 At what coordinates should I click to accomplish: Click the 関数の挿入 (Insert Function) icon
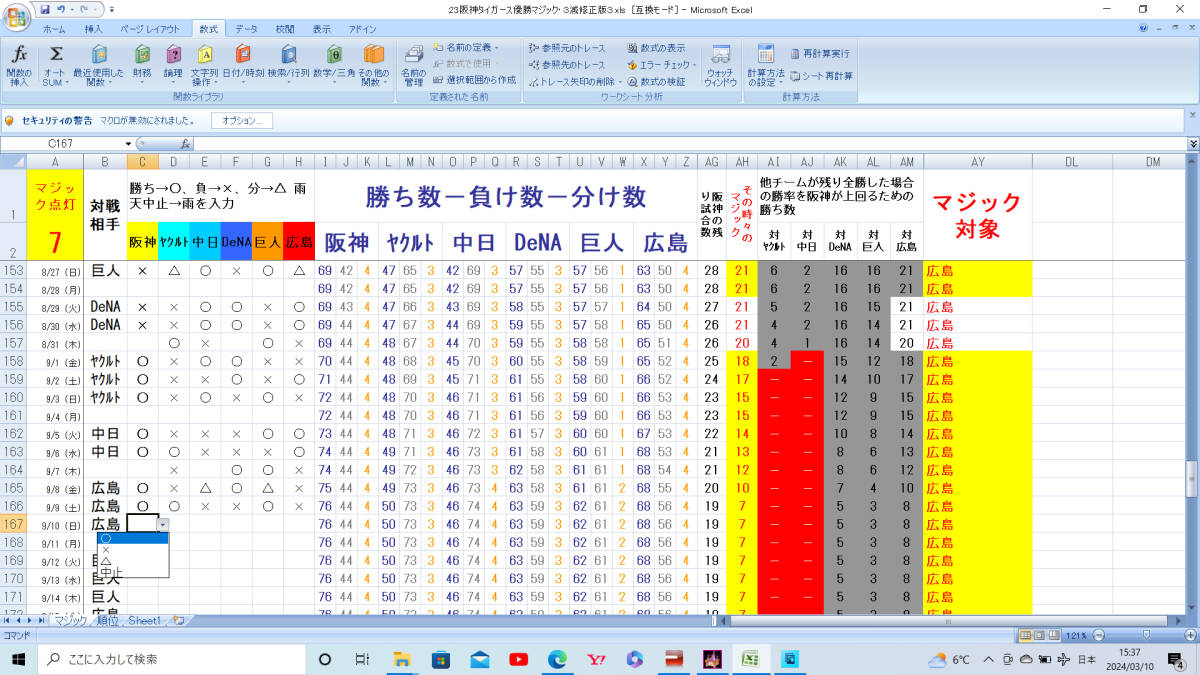click(19, 66)
